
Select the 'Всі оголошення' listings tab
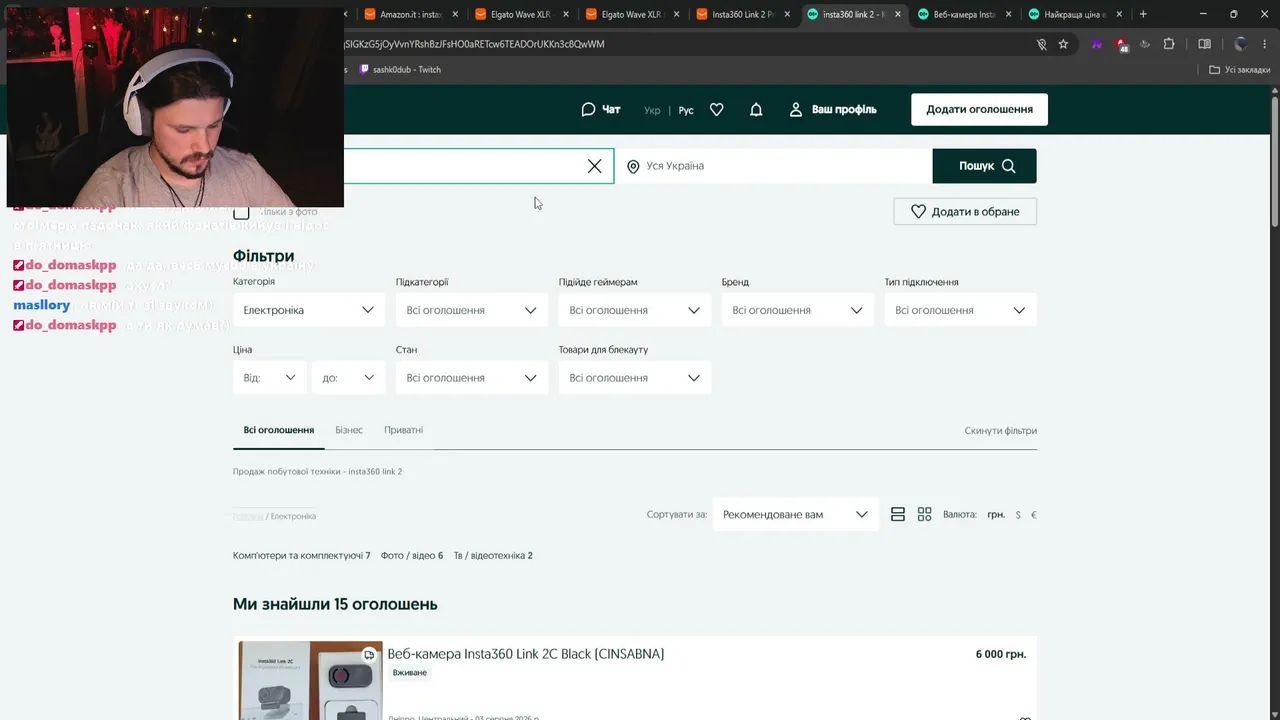tap(279, 430)
